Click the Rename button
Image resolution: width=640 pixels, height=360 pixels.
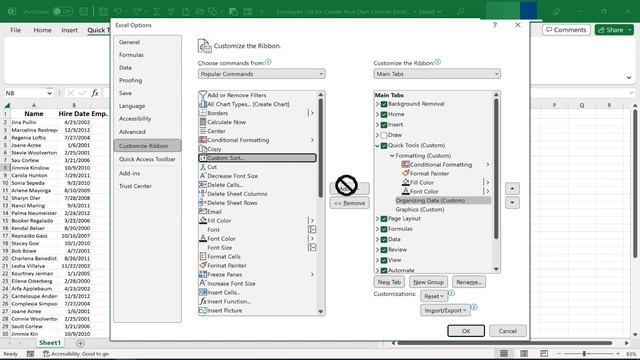469,282
